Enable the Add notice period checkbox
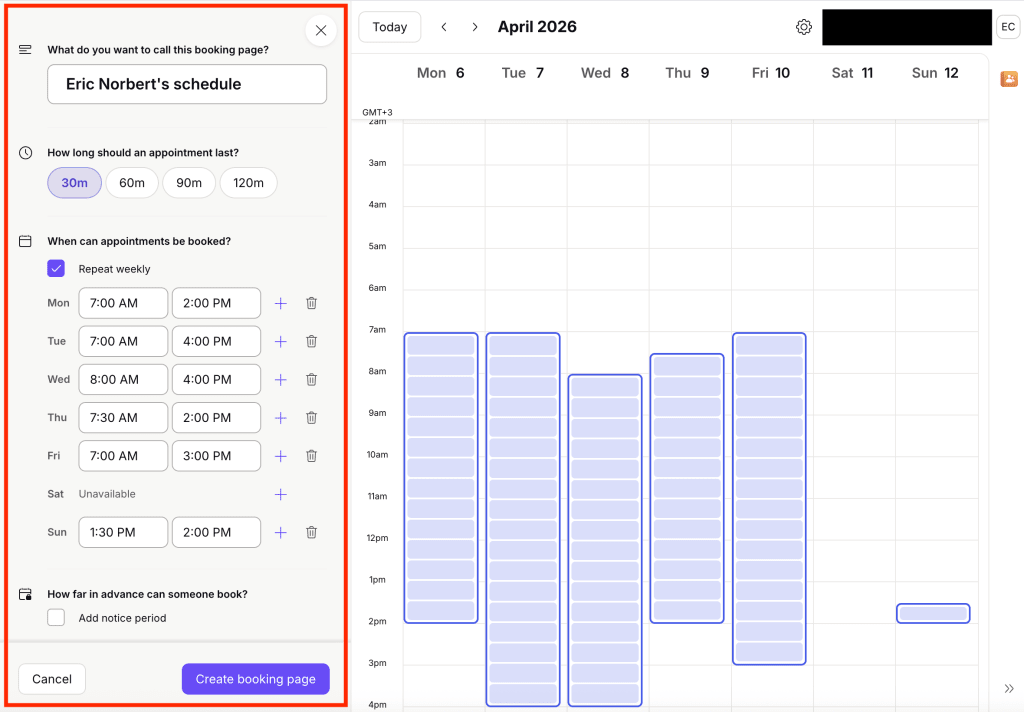The image size is (1024, 712). coord(56,618)
